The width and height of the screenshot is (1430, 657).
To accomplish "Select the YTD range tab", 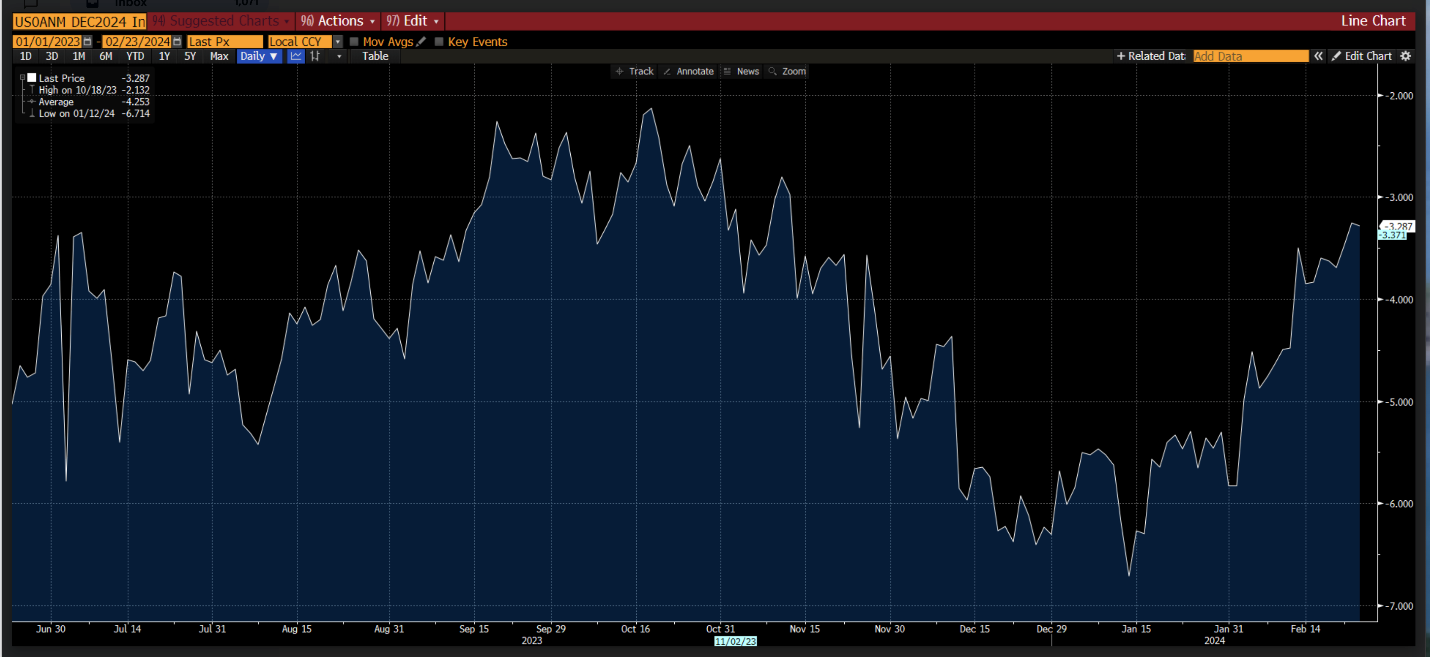I will click(135, 56).
